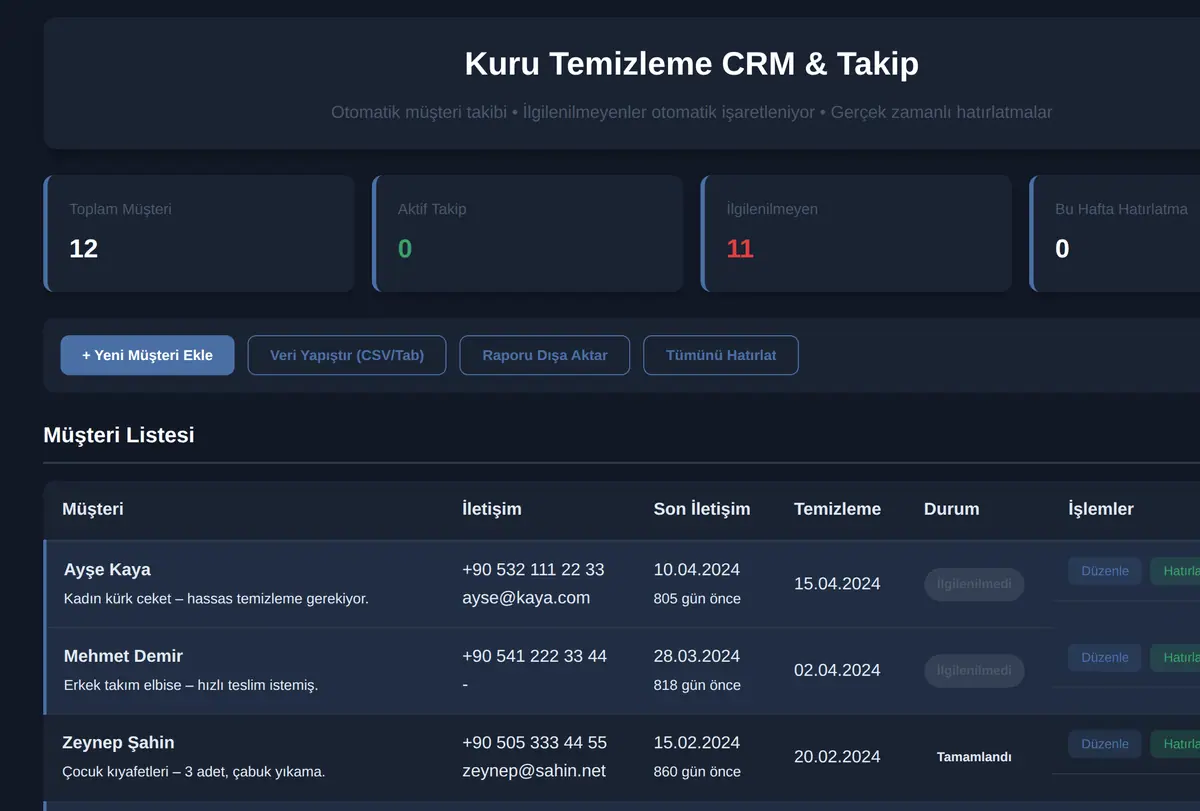Click the Son İletişim column header

click(702, 509)
